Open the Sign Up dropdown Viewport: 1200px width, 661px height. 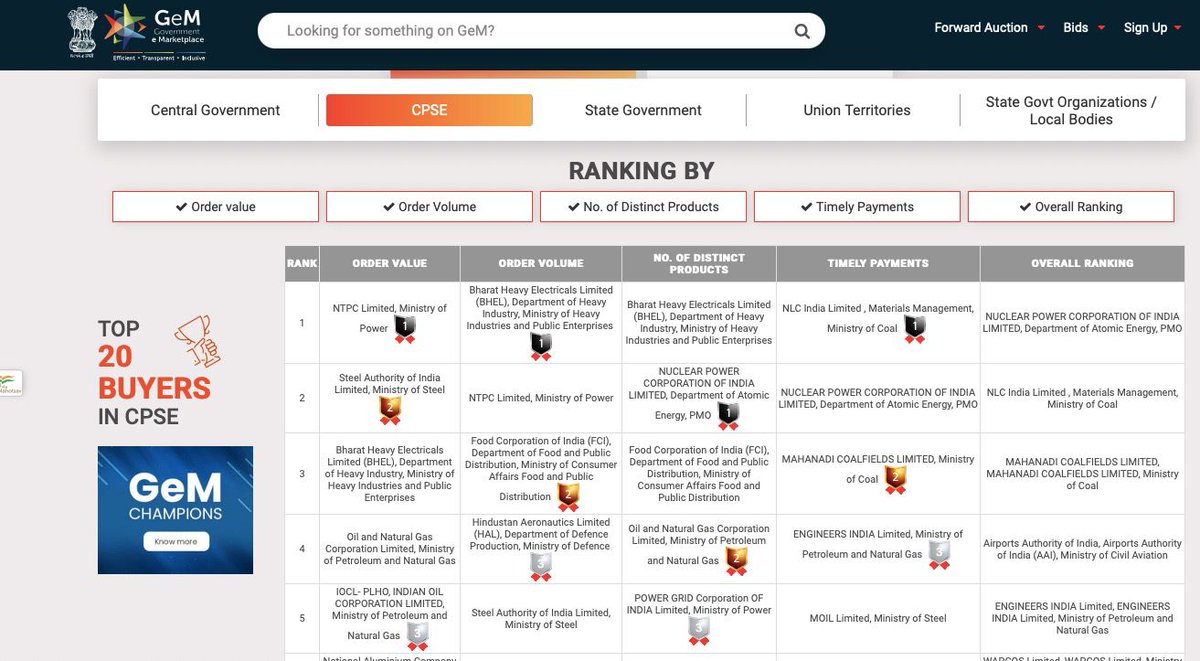coord(1152,28)
